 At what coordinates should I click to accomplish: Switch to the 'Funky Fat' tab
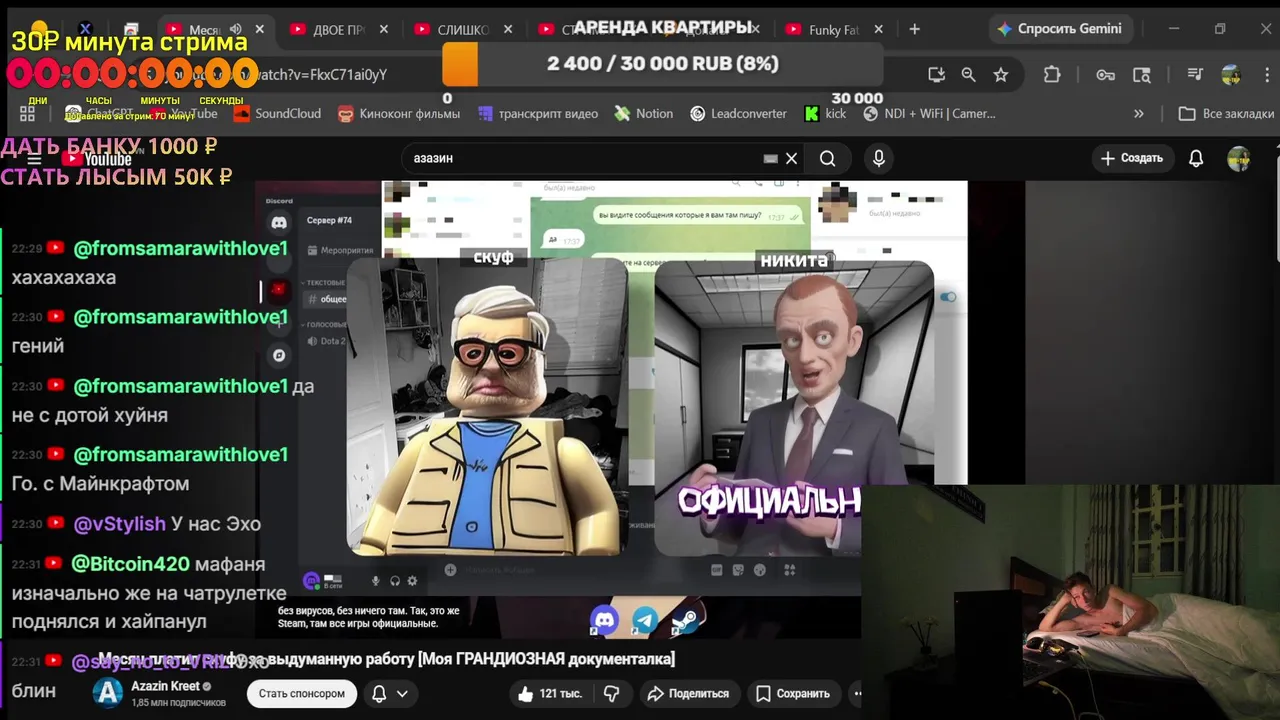click(833, 29)
